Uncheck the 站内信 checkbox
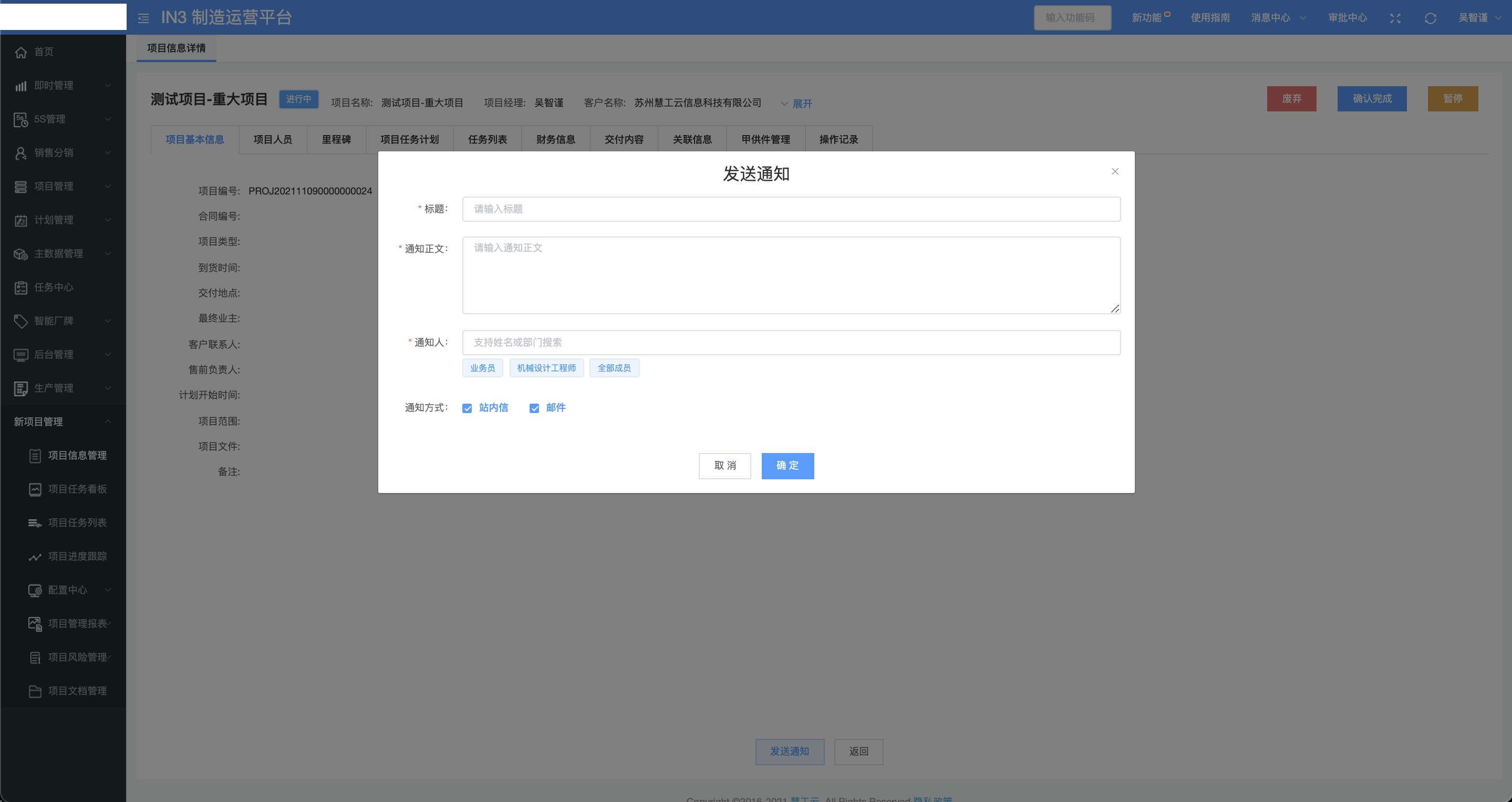This screenshot has height=802, width=1512. tap(467, 408)
